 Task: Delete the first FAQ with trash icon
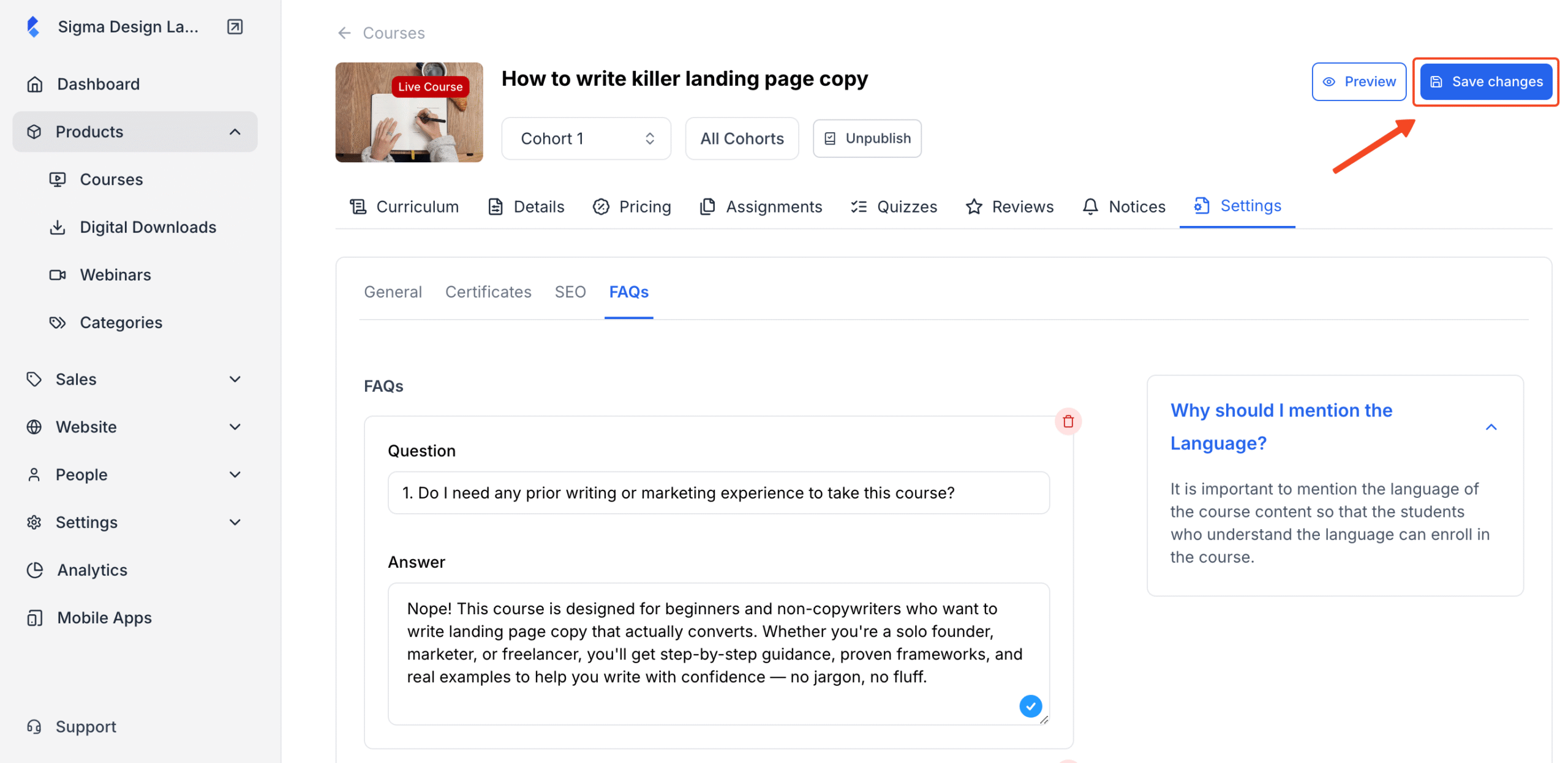tap(1068, 421)
